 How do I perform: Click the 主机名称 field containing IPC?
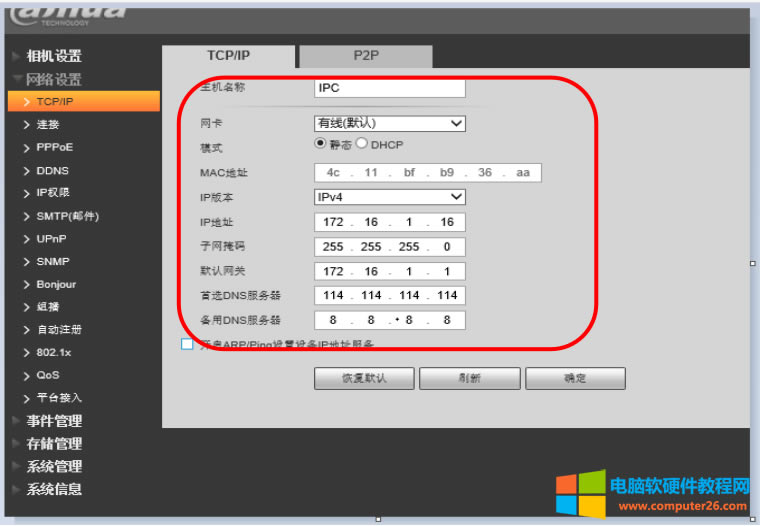click(x=390, y=88)
